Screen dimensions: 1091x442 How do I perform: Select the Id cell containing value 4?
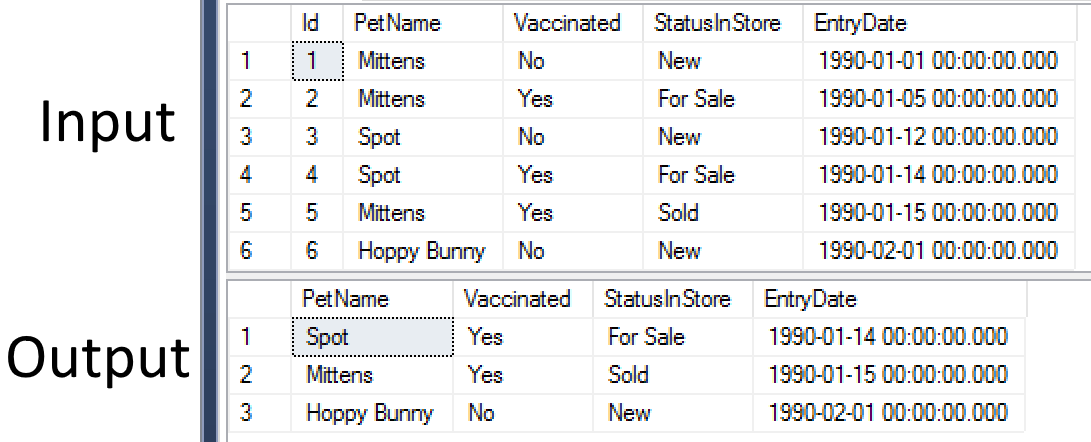pyautogui.click(x=311, y=175)
